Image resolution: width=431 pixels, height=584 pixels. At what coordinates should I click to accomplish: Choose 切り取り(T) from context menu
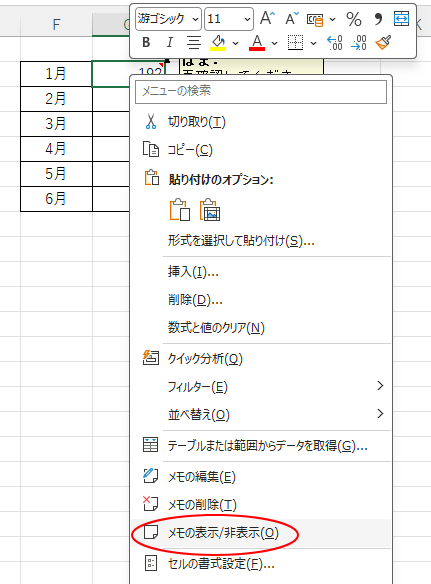(261, 122)
